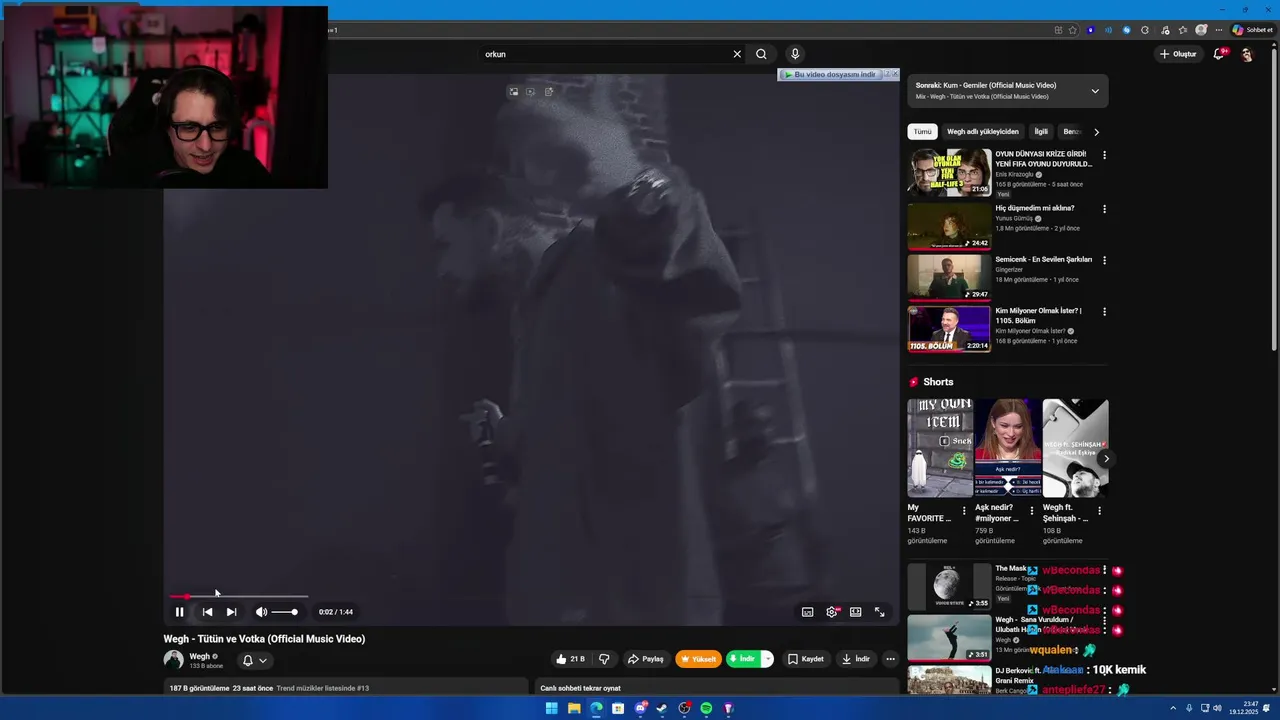
Task: Open Wegh channel avatar
Action: pos(173,660)
